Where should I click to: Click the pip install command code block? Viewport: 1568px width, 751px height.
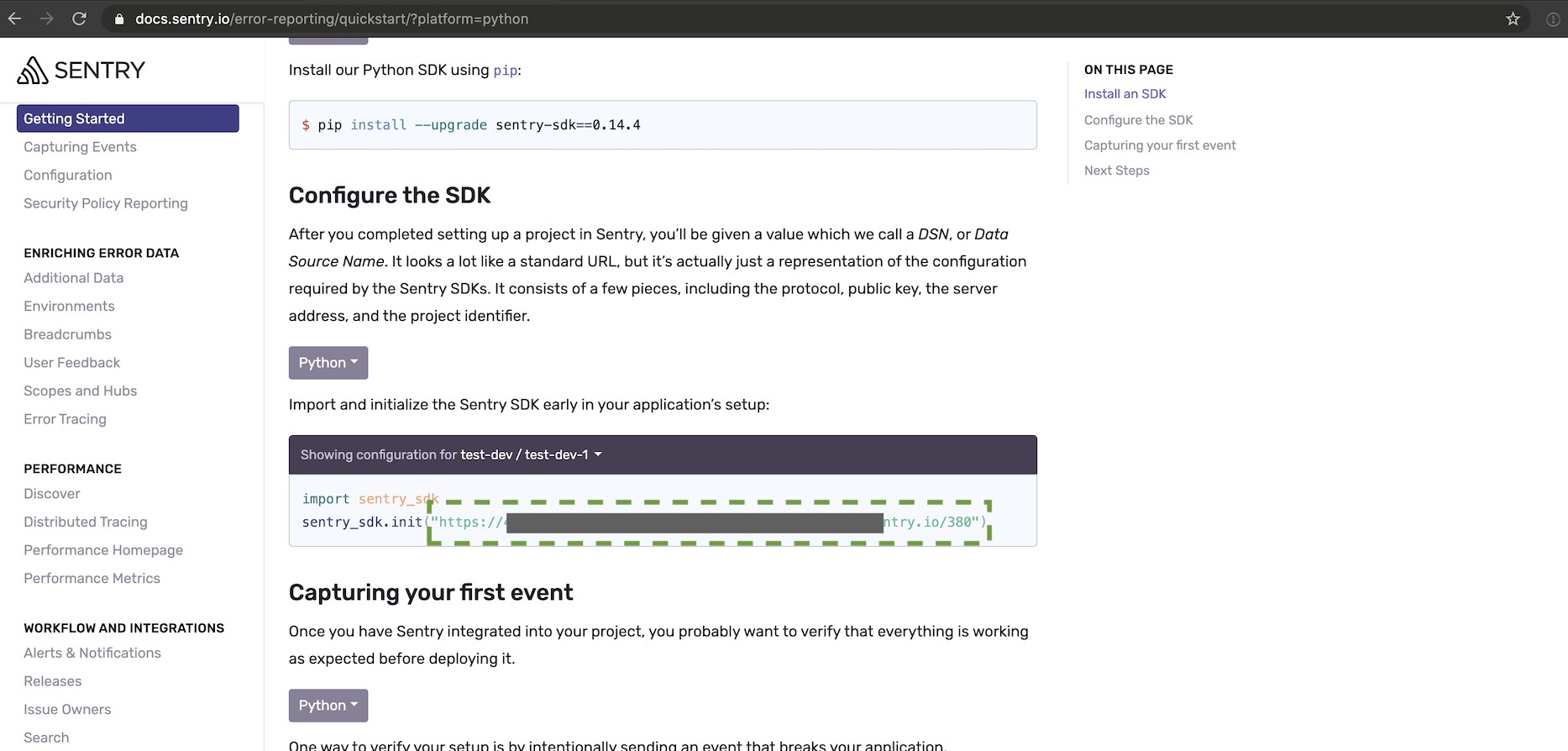663,125
